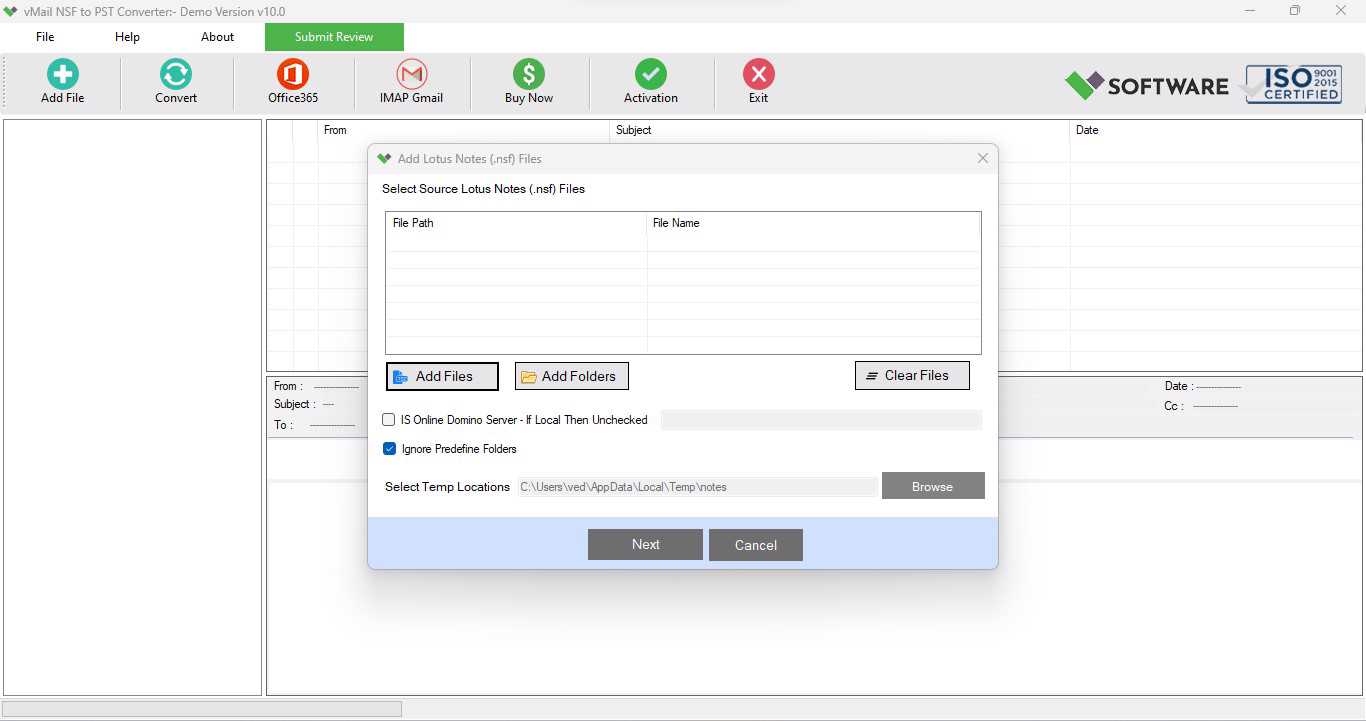
Task: Close the Add Lotus Notes dialog
Action: (x=982, y=158)
